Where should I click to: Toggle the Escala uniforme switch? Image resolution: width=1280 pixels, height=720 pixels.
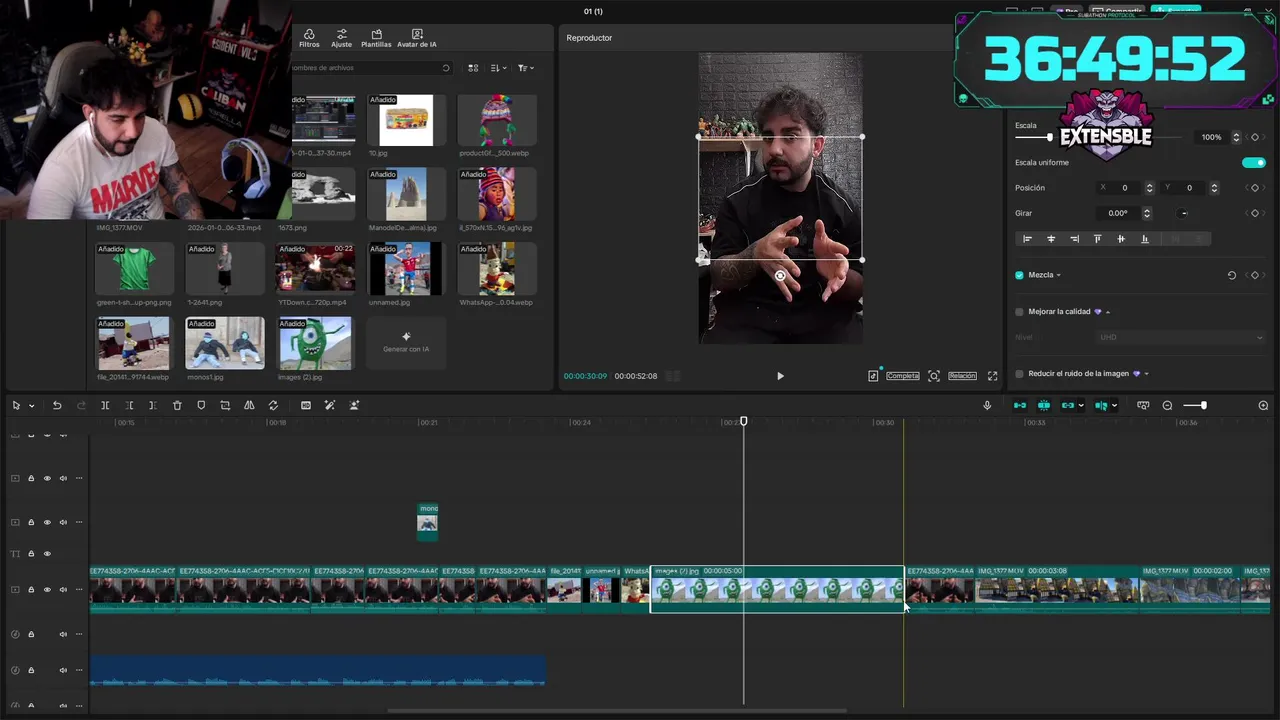click(x=1253, y=162)
